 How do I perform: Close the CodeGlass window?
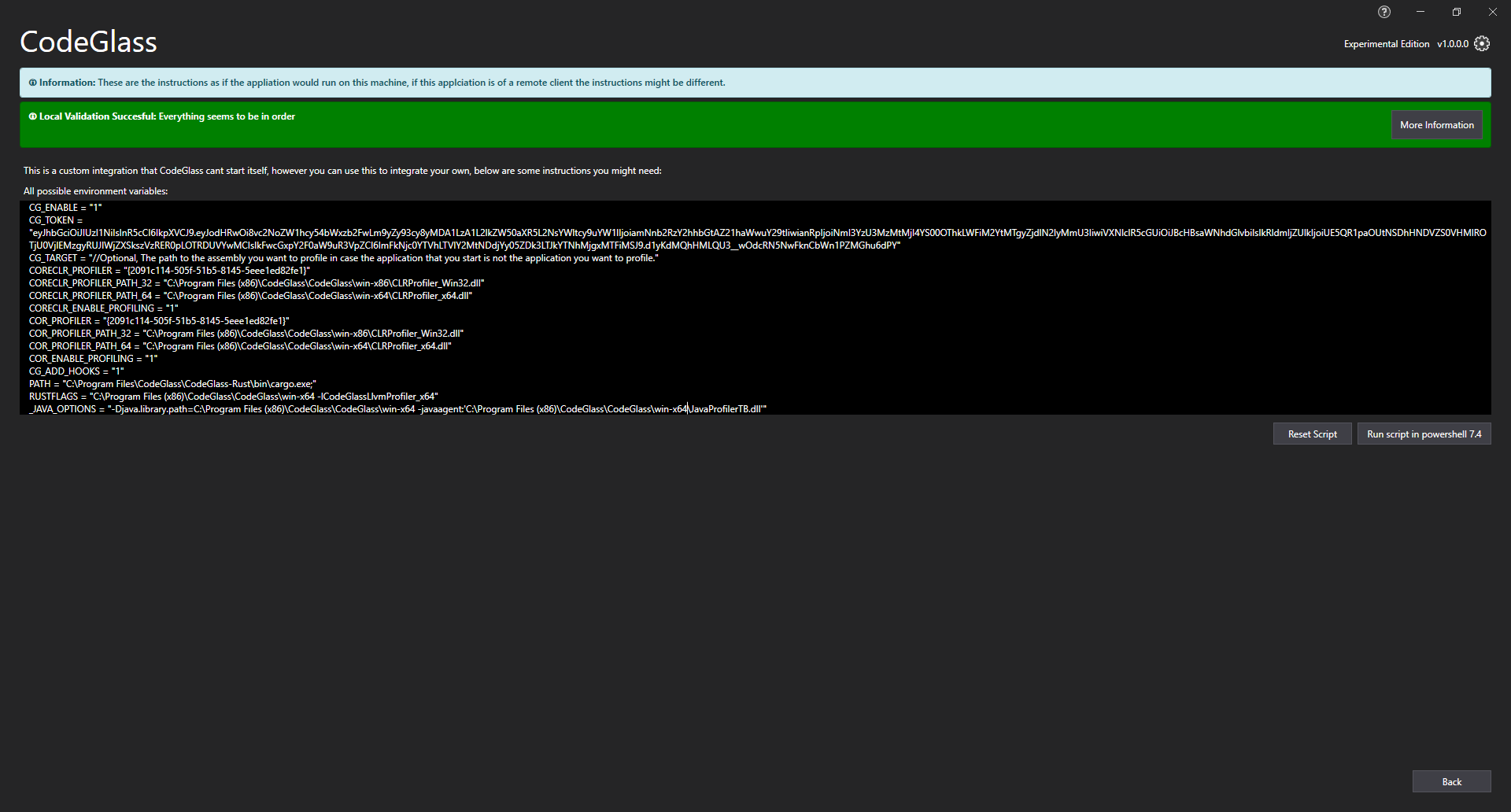point(1493,12)
